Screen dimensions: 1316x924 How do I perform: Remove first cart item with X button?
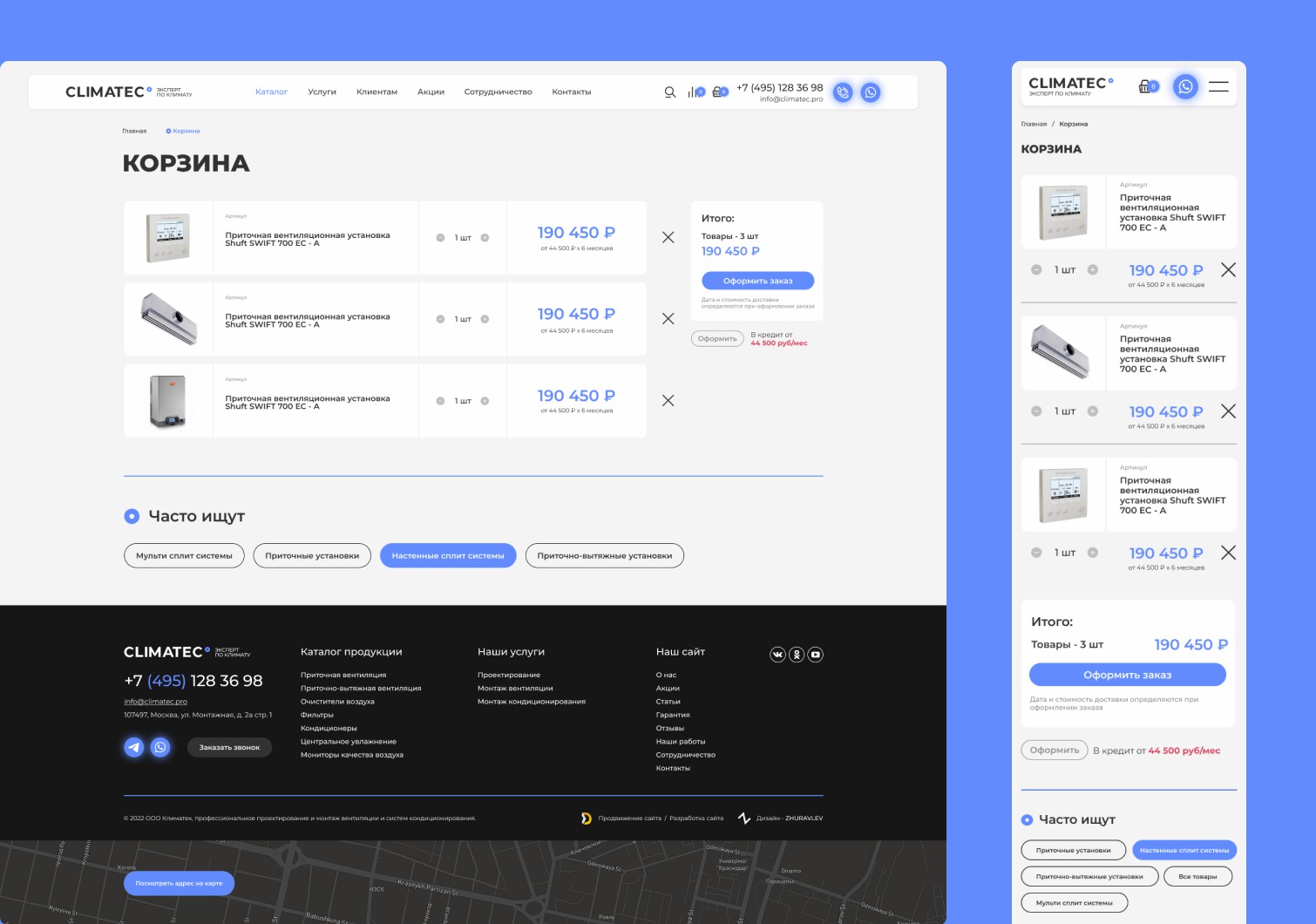(x=668, y=237)
